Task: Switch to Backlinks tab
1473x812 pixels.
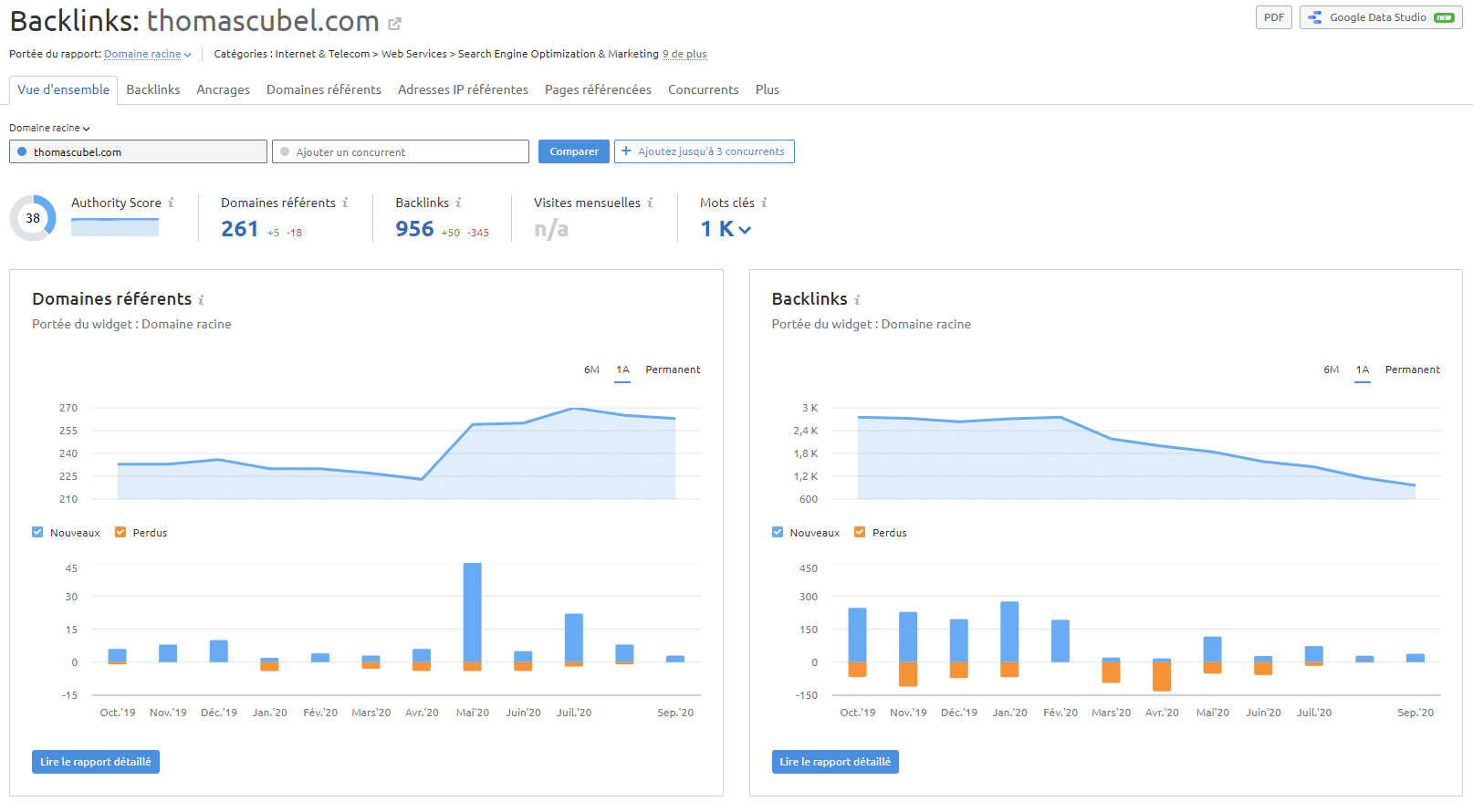Action: pos(153,89)
